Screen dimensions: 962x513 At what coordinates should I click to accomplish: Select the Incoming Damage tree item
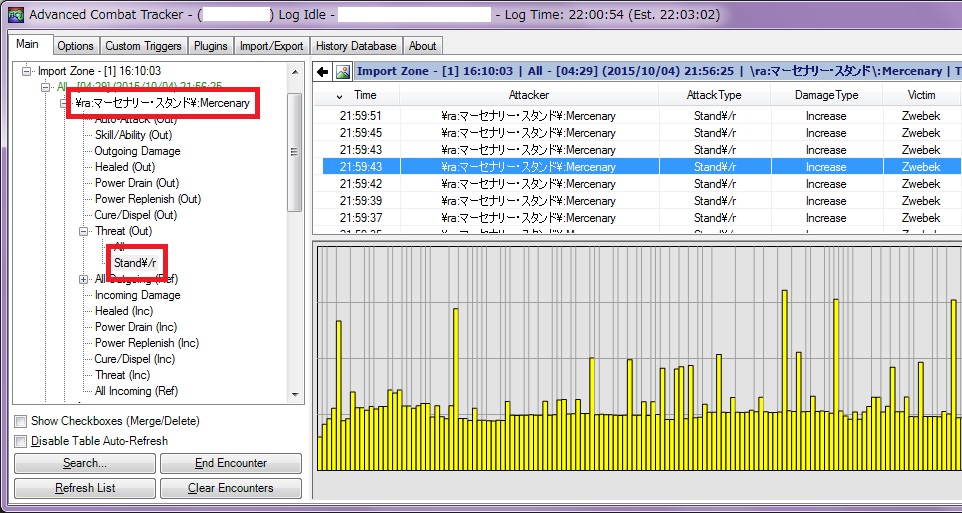coord(137,295)
